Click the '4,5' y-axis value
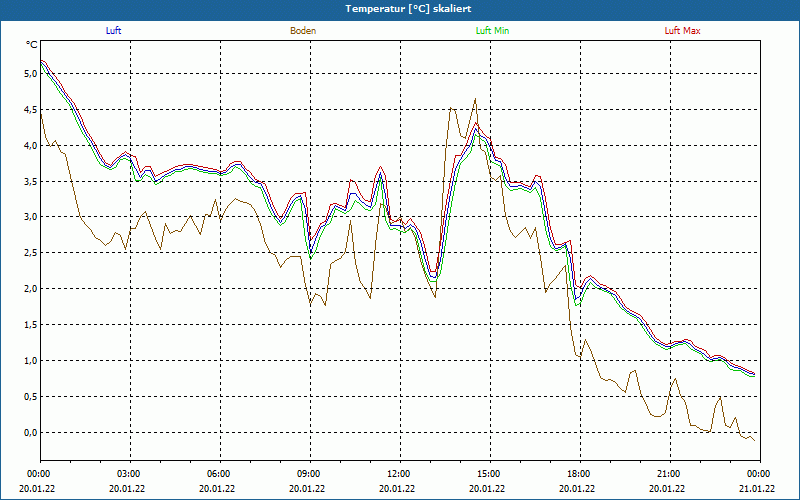This screenshot has width=800, height=500. [31, 110]
